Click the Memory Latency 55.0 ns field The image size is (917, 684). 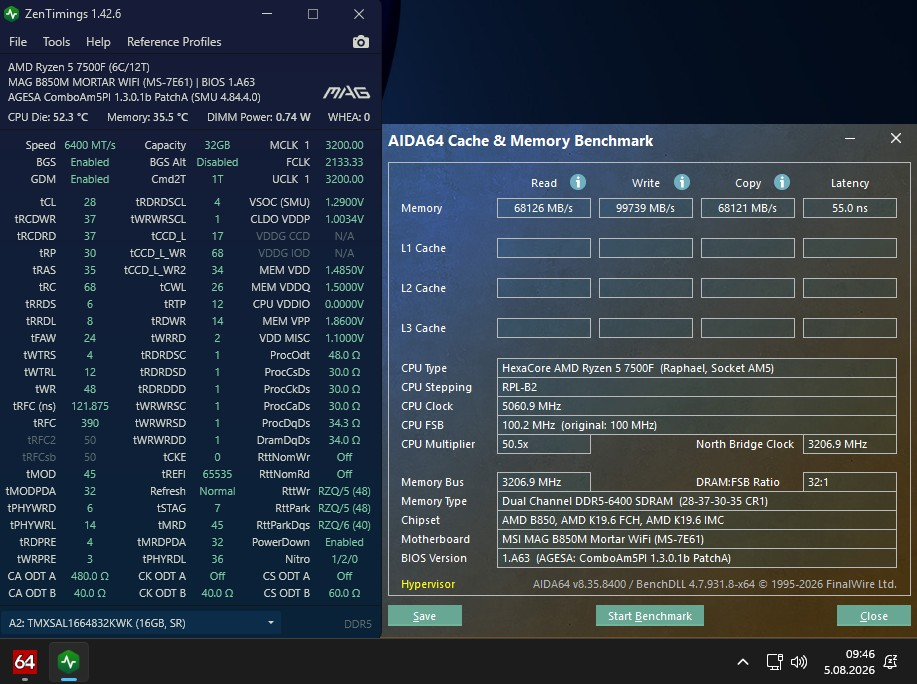click(x=850, y=208)
